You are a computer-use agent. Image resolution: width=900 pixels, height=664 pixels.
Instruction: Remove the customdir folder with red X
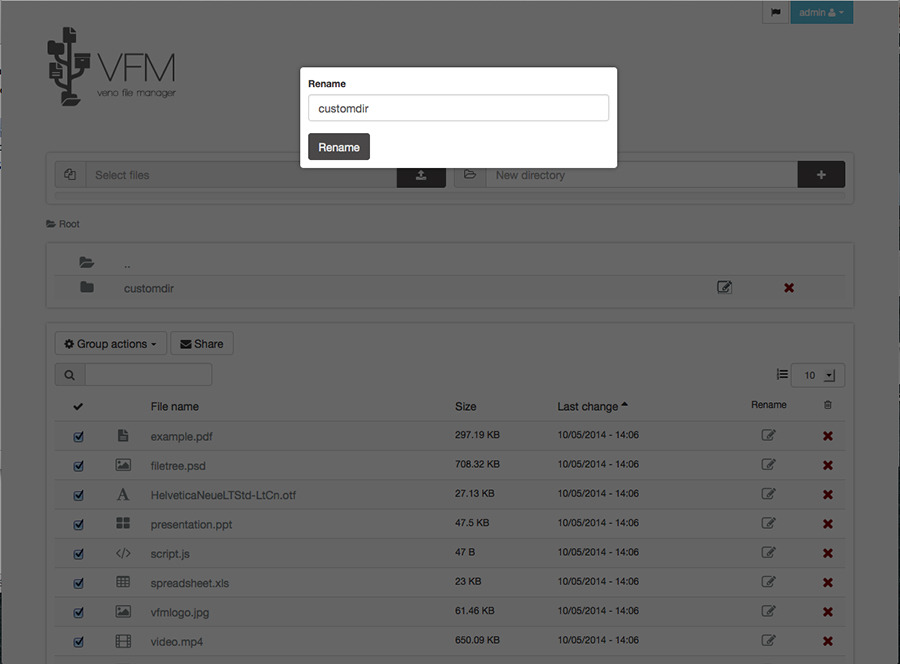[788, 288]
